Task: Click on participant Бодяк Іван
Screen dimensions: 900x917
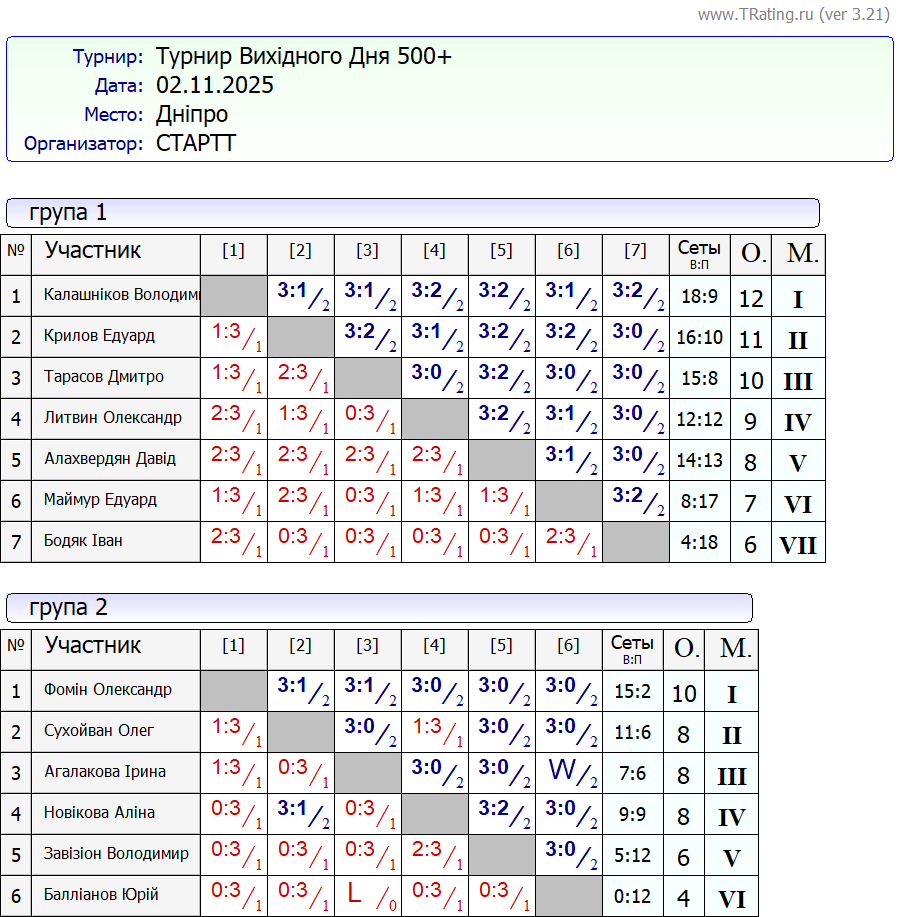Action: [83, 541]
